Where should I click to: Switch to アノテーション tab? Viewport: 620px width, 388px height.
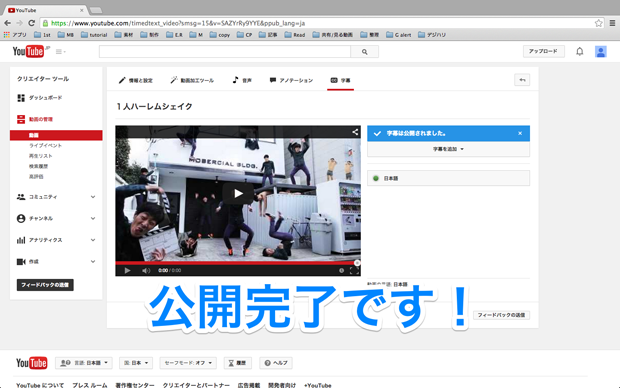tap(291, 80)
